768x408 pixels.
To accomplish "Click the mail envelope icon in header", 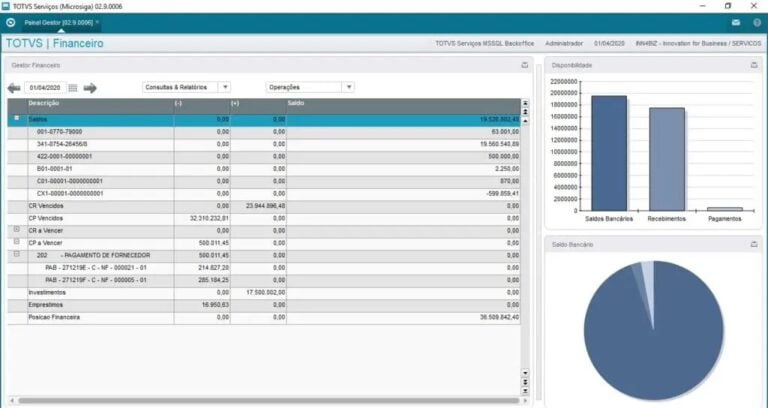I will click(x=735, y=21).
